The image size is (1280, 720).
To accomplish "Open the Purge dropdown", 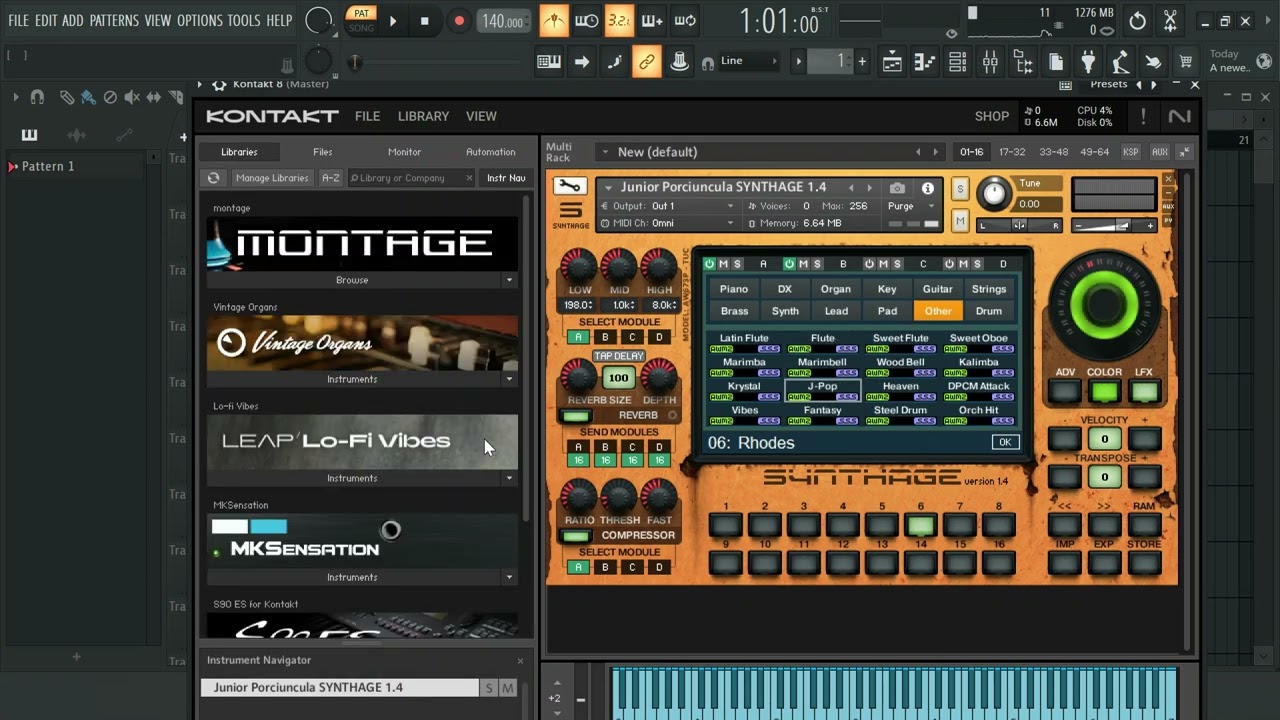I will tap(911, 206).
